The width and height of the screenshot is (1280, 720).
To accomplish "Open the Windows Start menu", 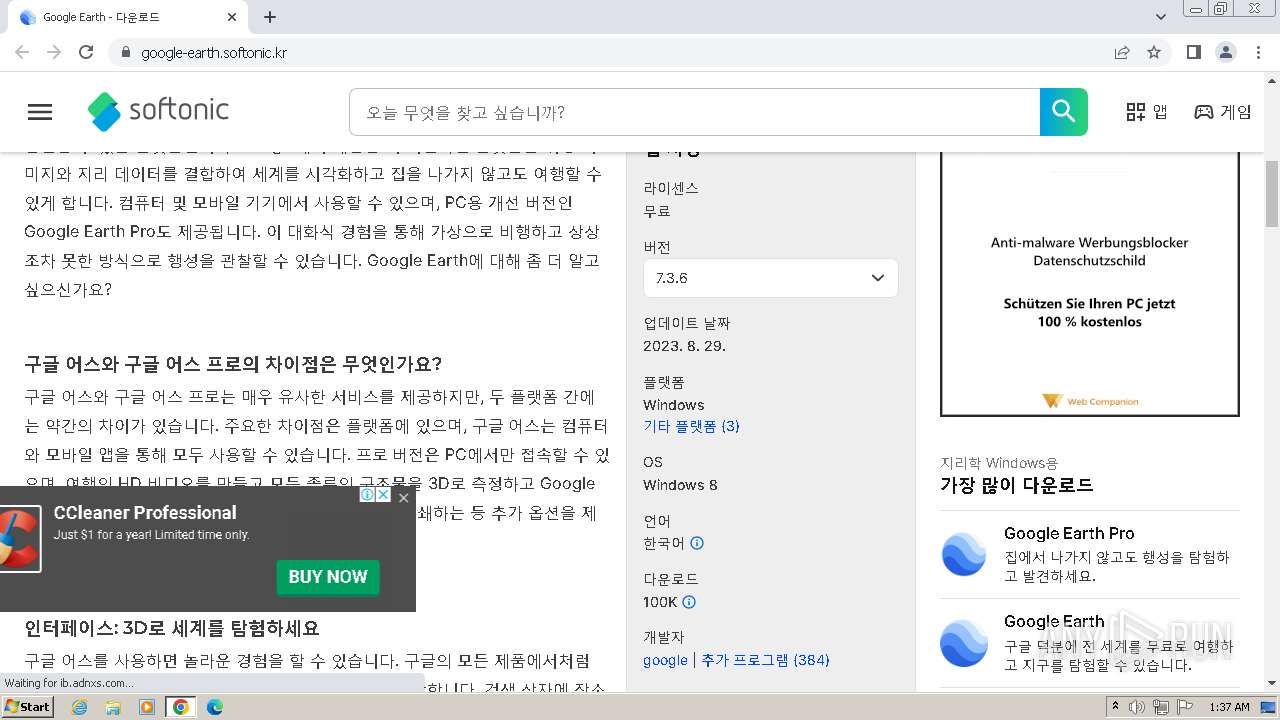I will tap(28, 706).
